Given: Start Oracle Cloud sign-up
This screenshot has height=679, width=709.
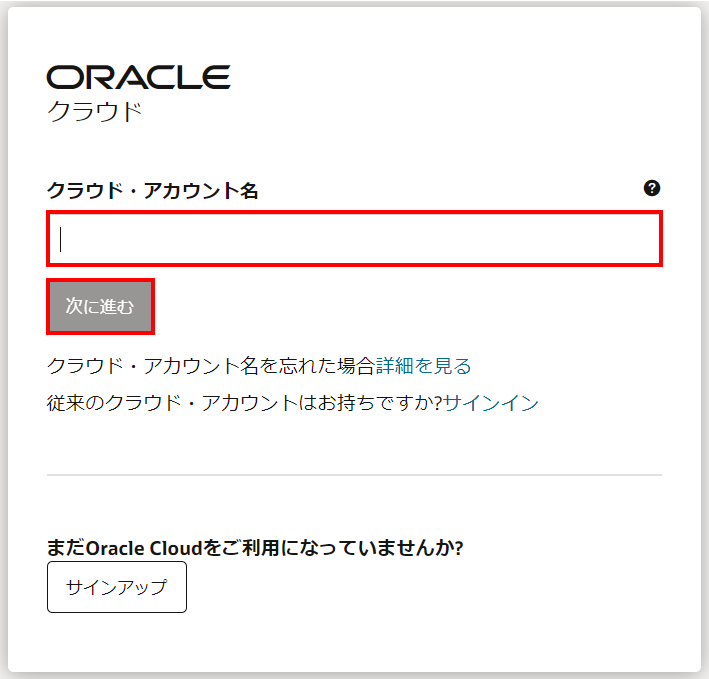Looking at the screenshot, I should click(x=116, y=587).
